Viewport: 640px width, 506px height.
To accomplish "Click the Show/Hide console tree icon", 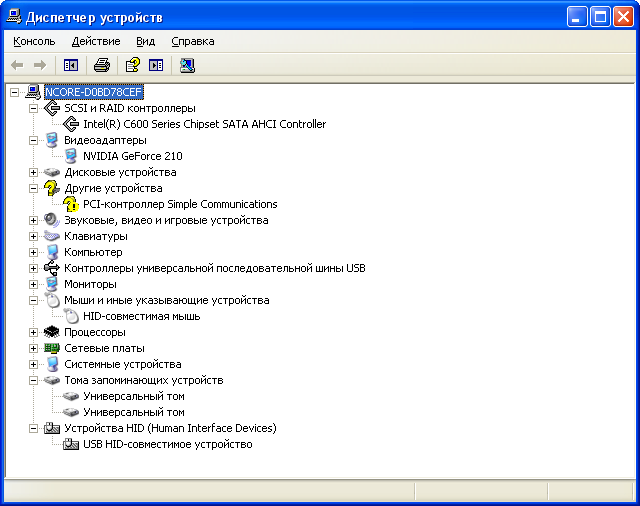I will pyautogui.click(x=71, y=65).
